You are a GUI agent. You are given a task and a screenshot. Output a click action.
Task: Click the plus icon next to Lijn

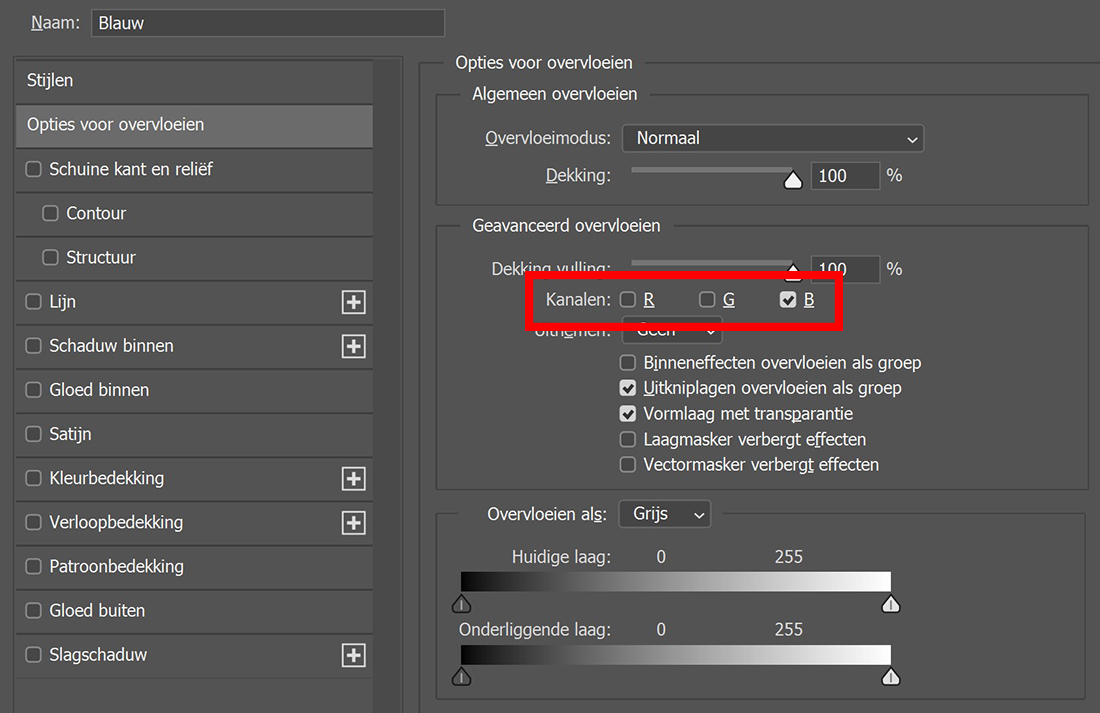point(353,302)
